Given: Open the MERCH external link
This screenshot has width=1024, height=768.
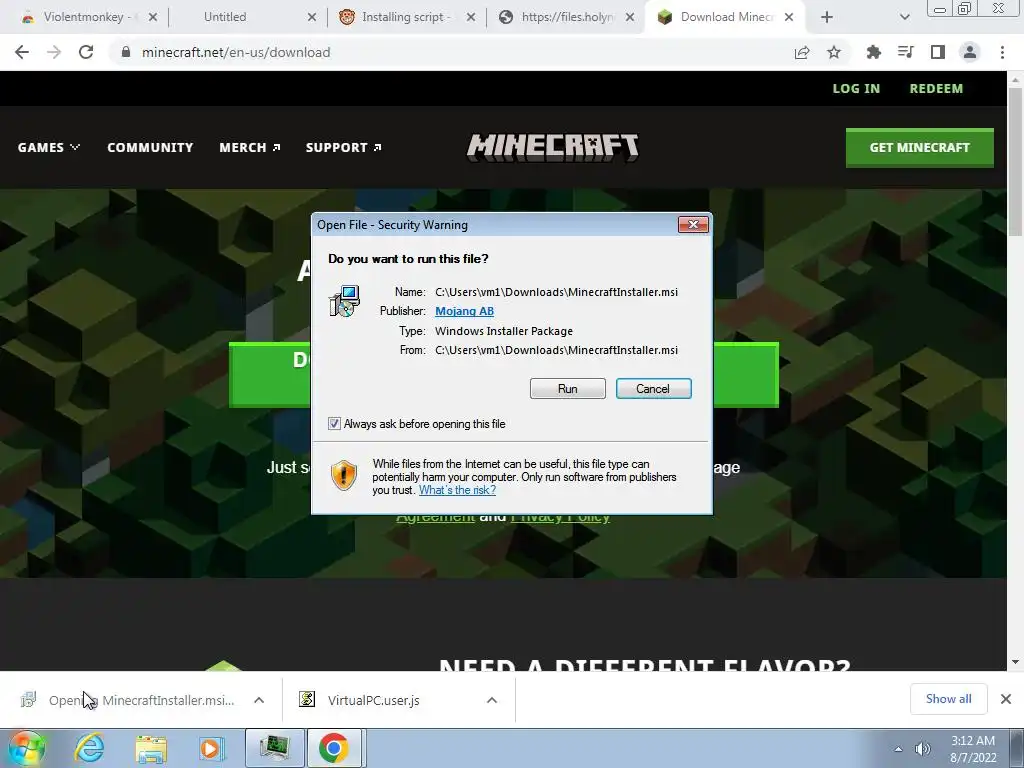Looking at the screenshot, I should 249,148.
